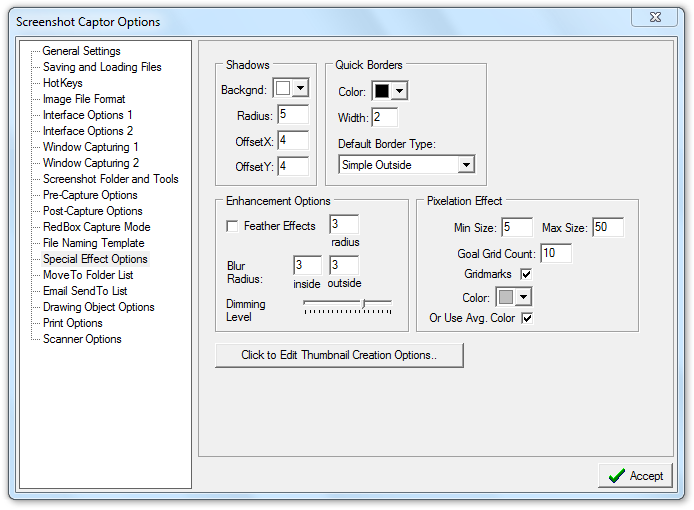This screenshot has width=694, height=510.
Task: Select Drawing Object Options
Action: [99, 307]
